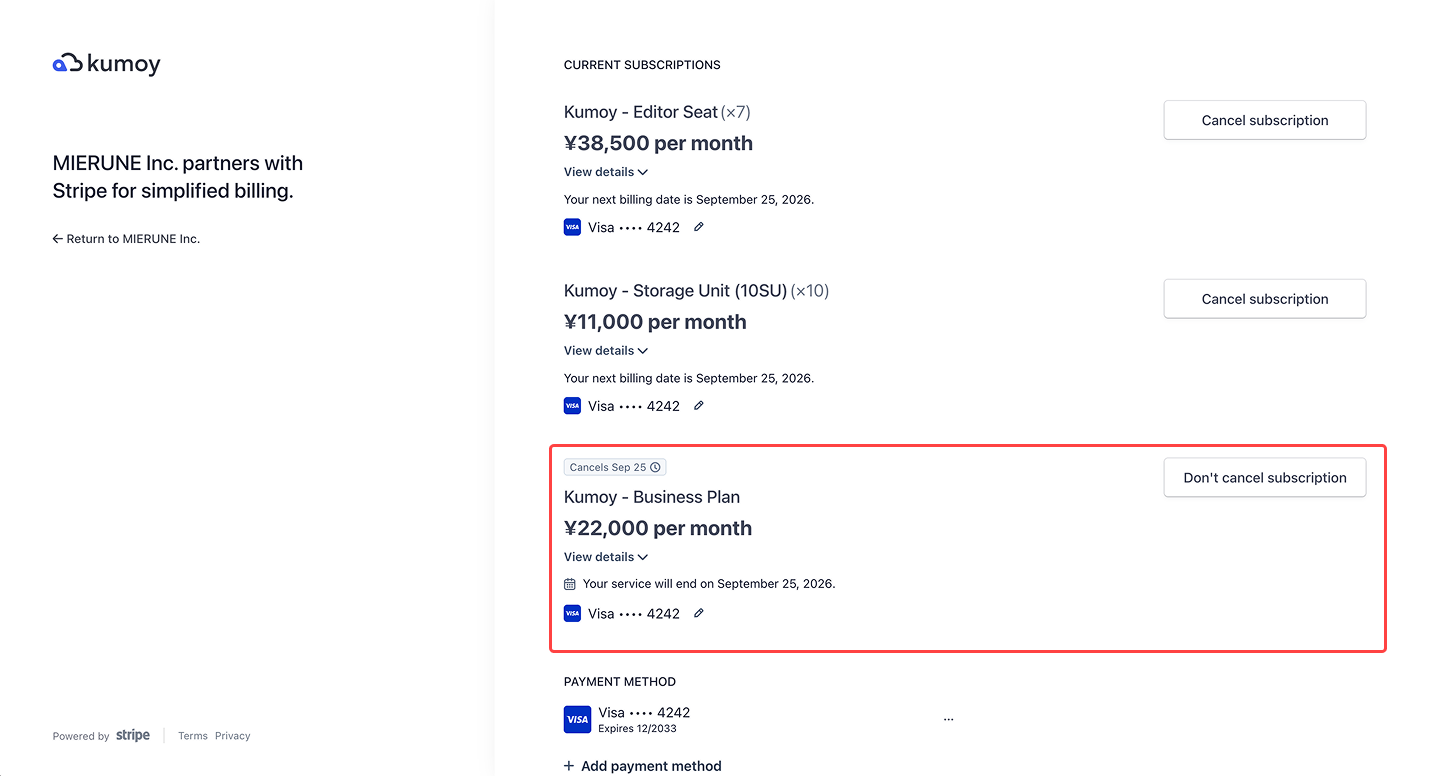1433x776 pixels.
Task: Click the ×7 quantity next to Editor Seat
Action: [736, 112]
